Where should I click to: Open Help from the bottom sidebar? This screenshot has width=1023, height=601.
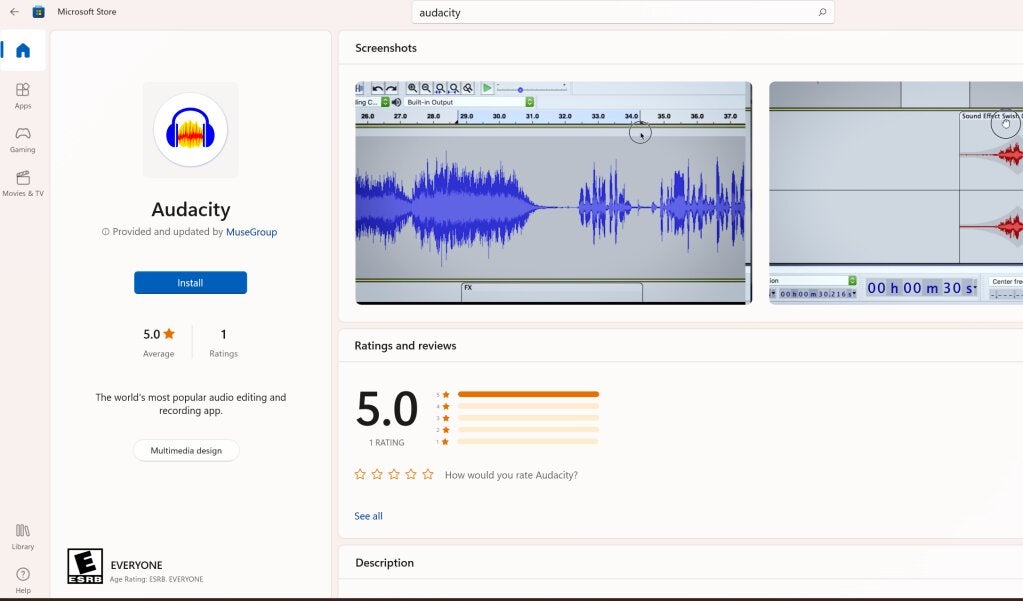pyautogui.click(x=23, y=578)
